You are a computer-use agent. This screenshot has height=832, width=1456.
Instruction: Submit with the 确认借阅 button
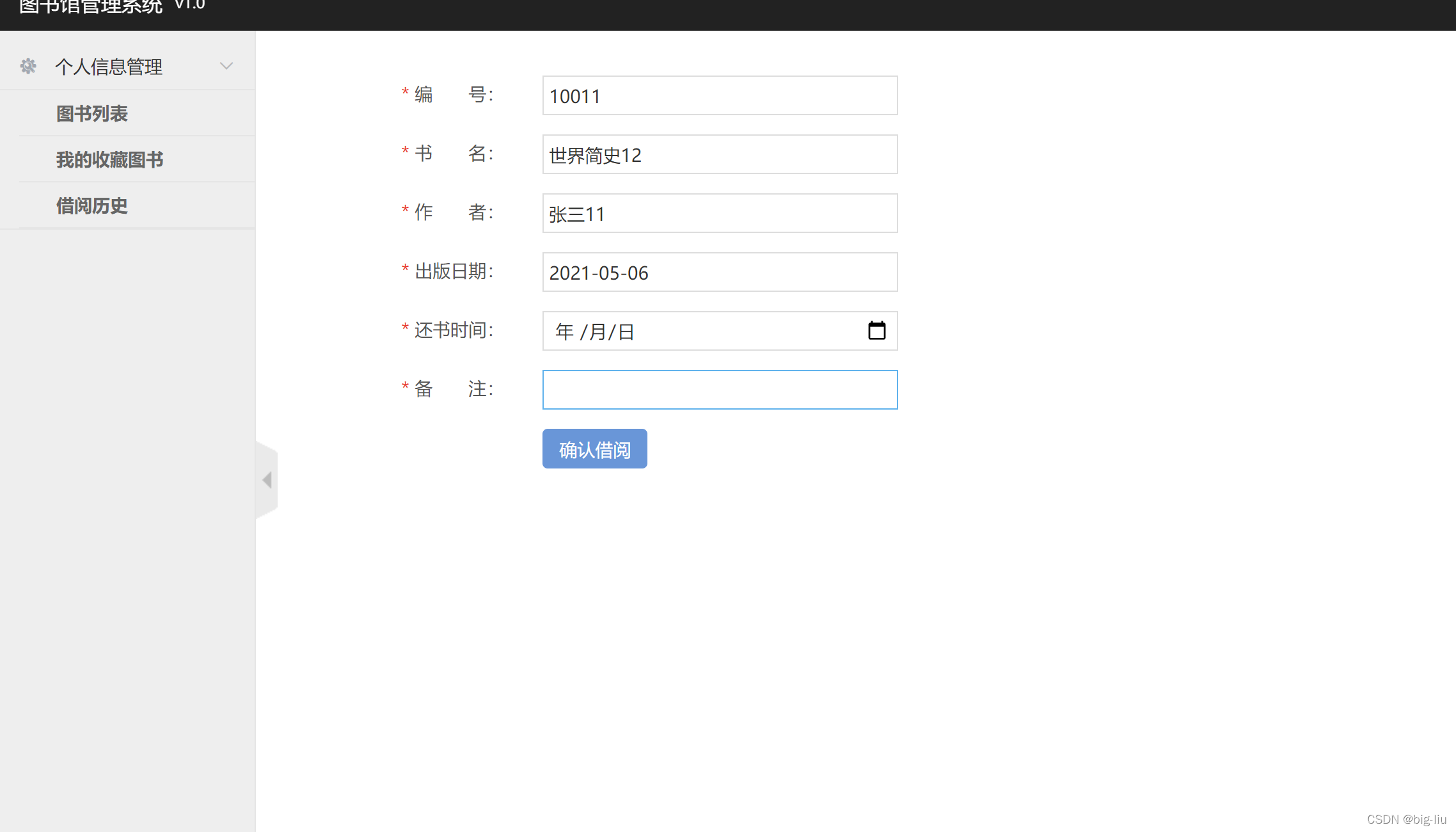594,449
